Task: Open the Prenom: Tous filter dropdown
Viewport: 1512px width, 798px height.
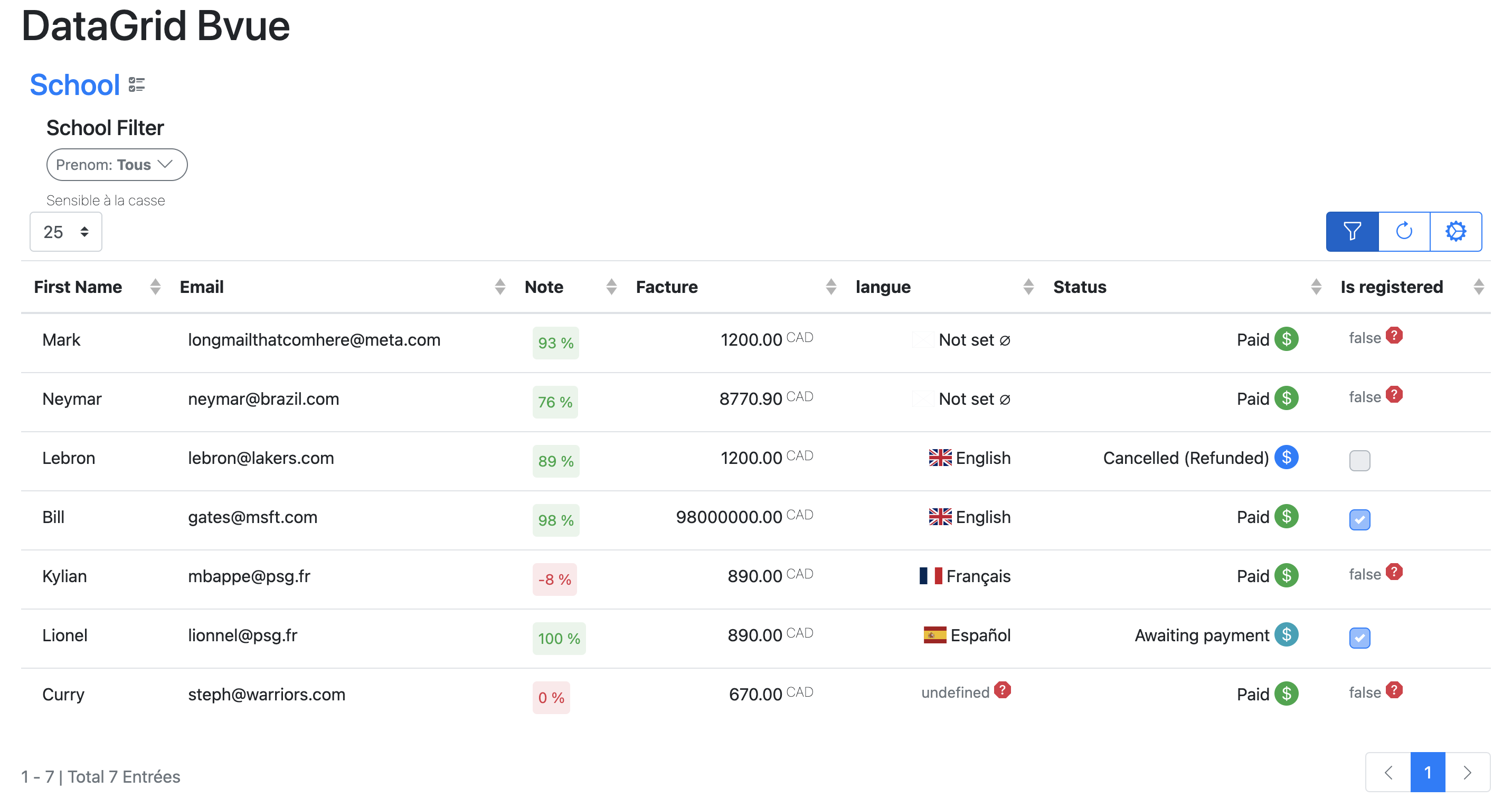Action: 117,165
